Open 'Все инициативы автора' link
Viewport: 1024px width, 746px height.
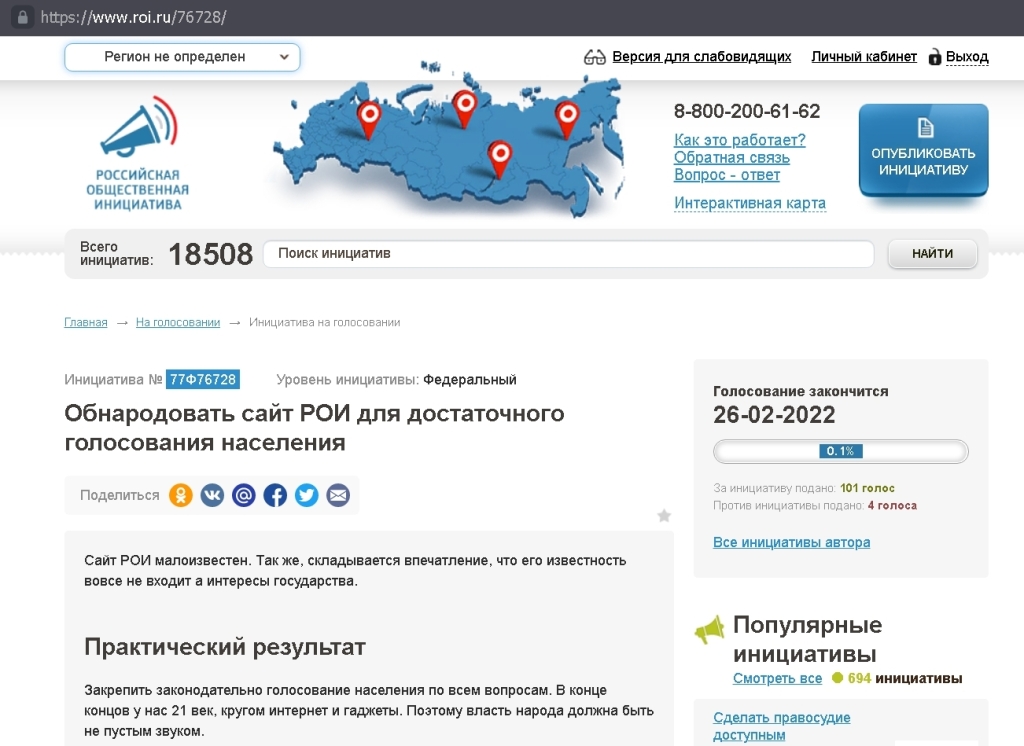click(791, 542)
